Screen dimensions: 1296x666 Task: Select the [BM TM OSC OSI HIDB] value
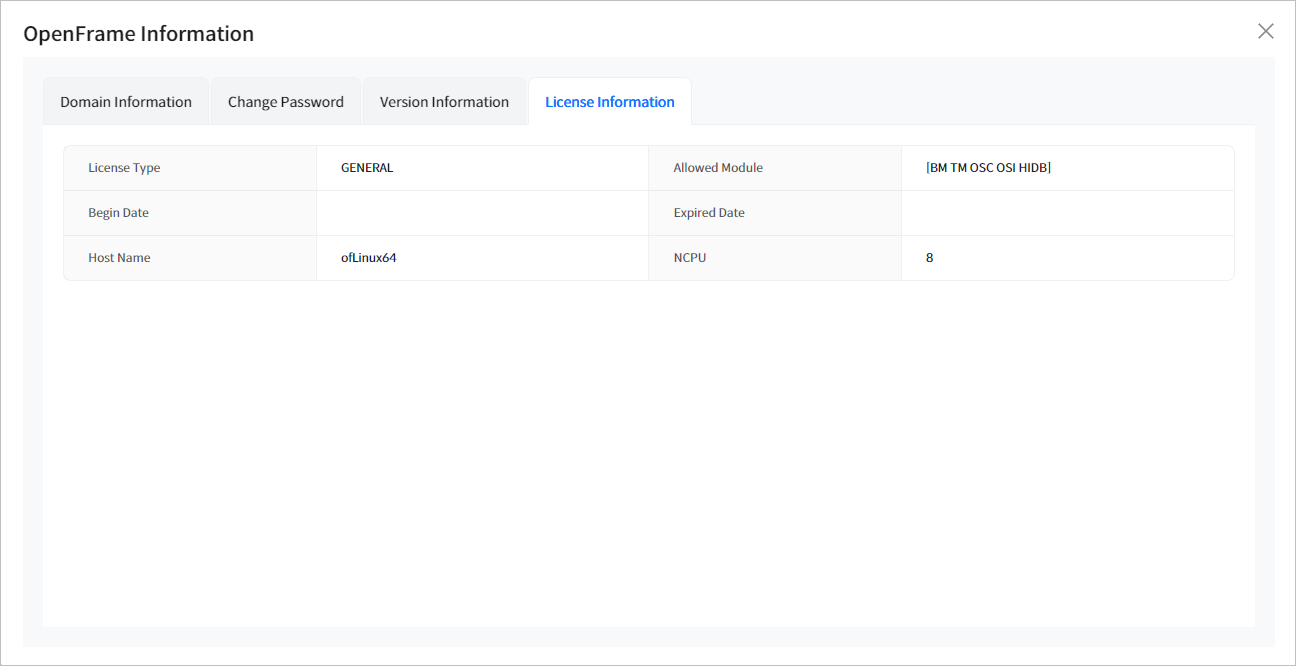pyautogui.click(x=988, y=168)
